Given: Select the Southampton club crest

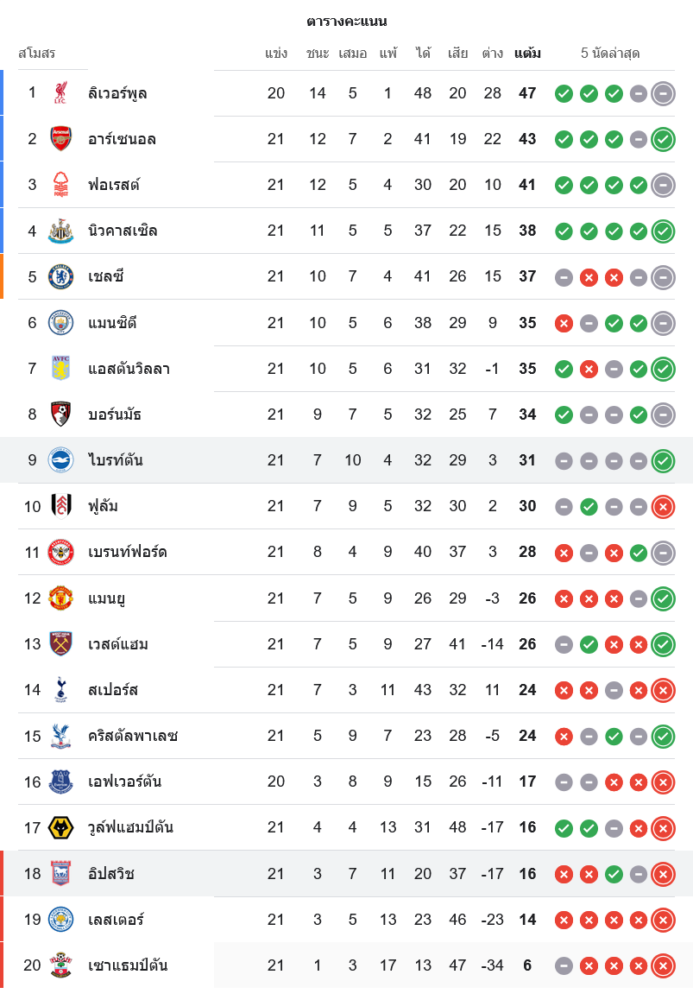Looking at the screenshot, I should (61, 965).
